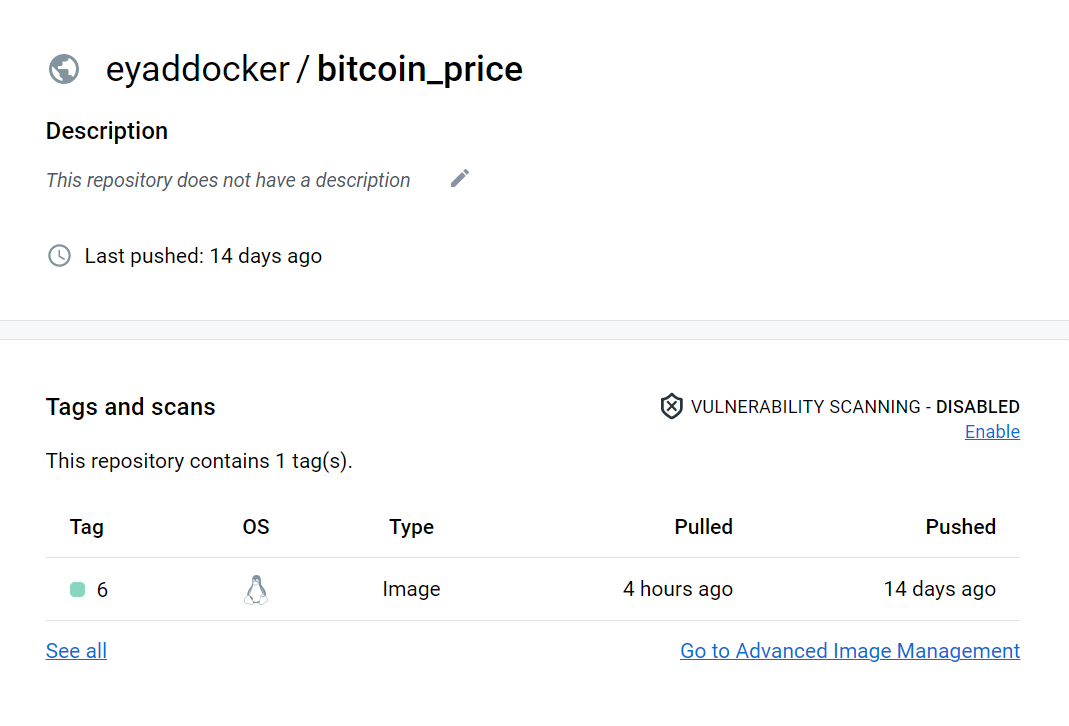Image resolution: width=1069 pixels, height=726 pixels.
Task: Click the Type column header
Action: point(411,527)
